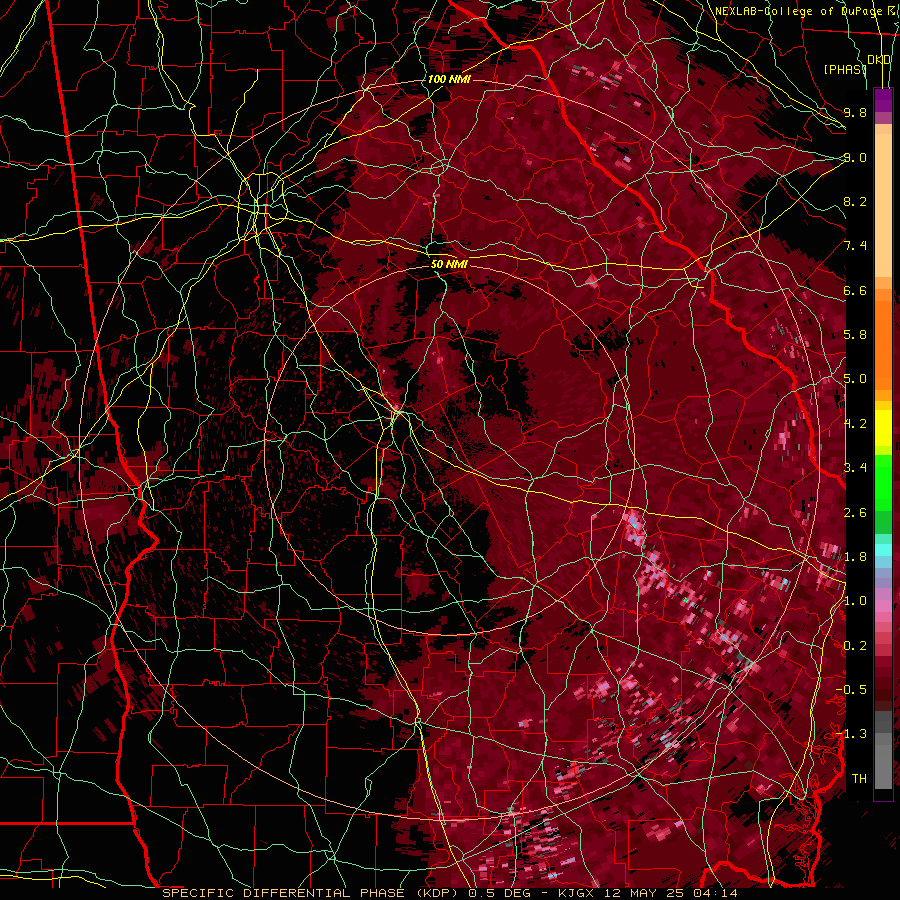900x900 pixels.
Task: Click the -0.5 value on color scale
Action: click(x=852, y=689)
